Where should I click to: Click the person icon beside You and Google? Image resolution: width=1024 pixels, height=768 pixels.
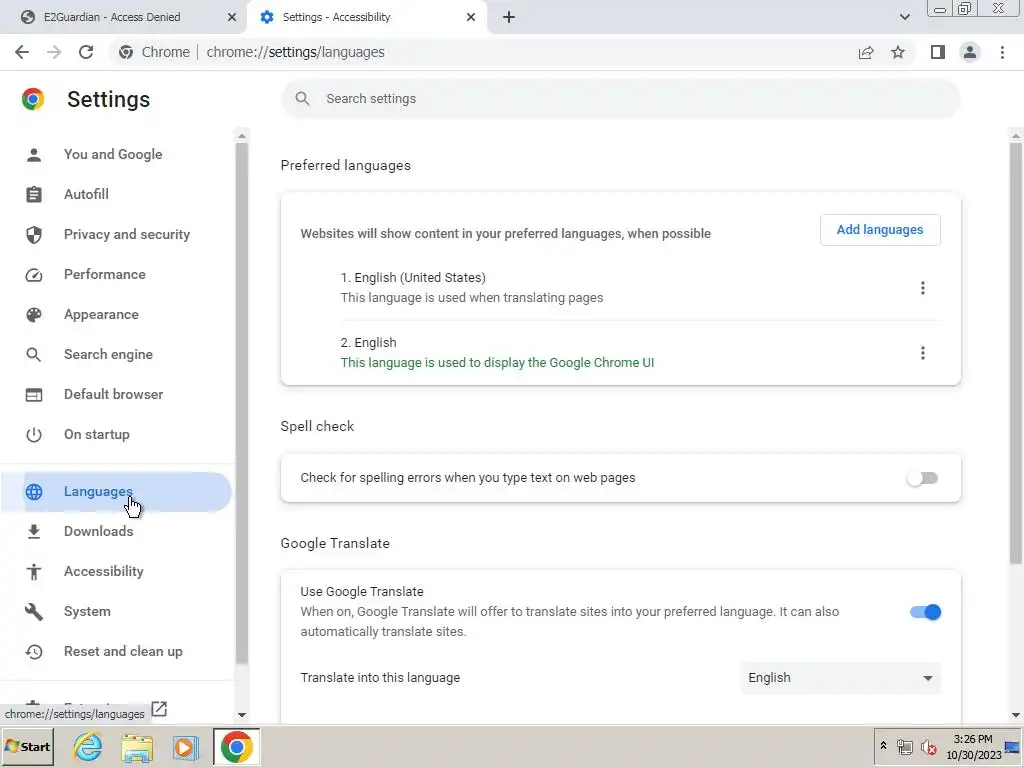point(34,155)
